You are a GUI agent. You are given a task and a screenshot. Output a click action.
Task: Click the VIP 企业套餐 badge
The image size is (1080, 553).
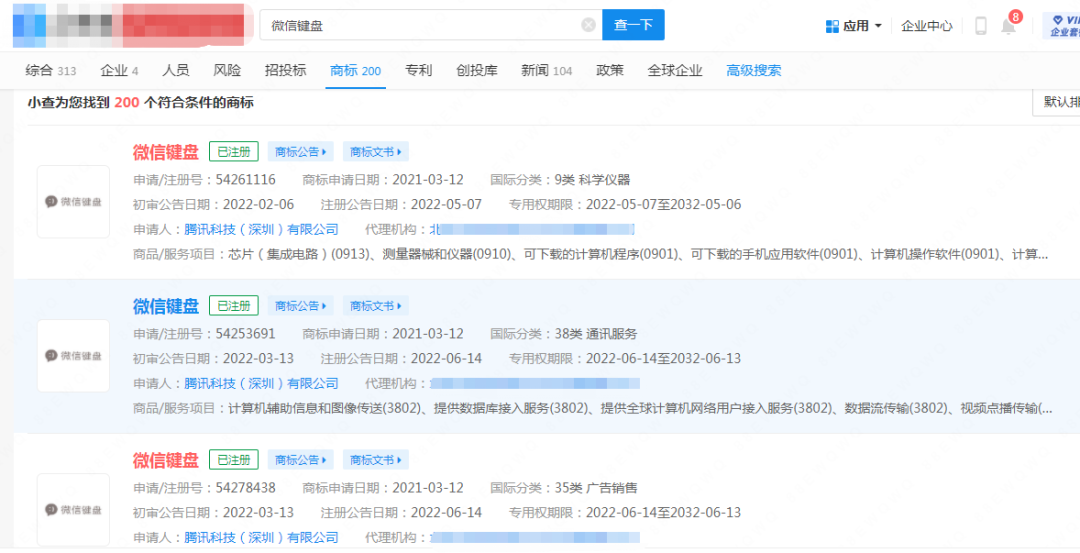(x=1061, y=26)
